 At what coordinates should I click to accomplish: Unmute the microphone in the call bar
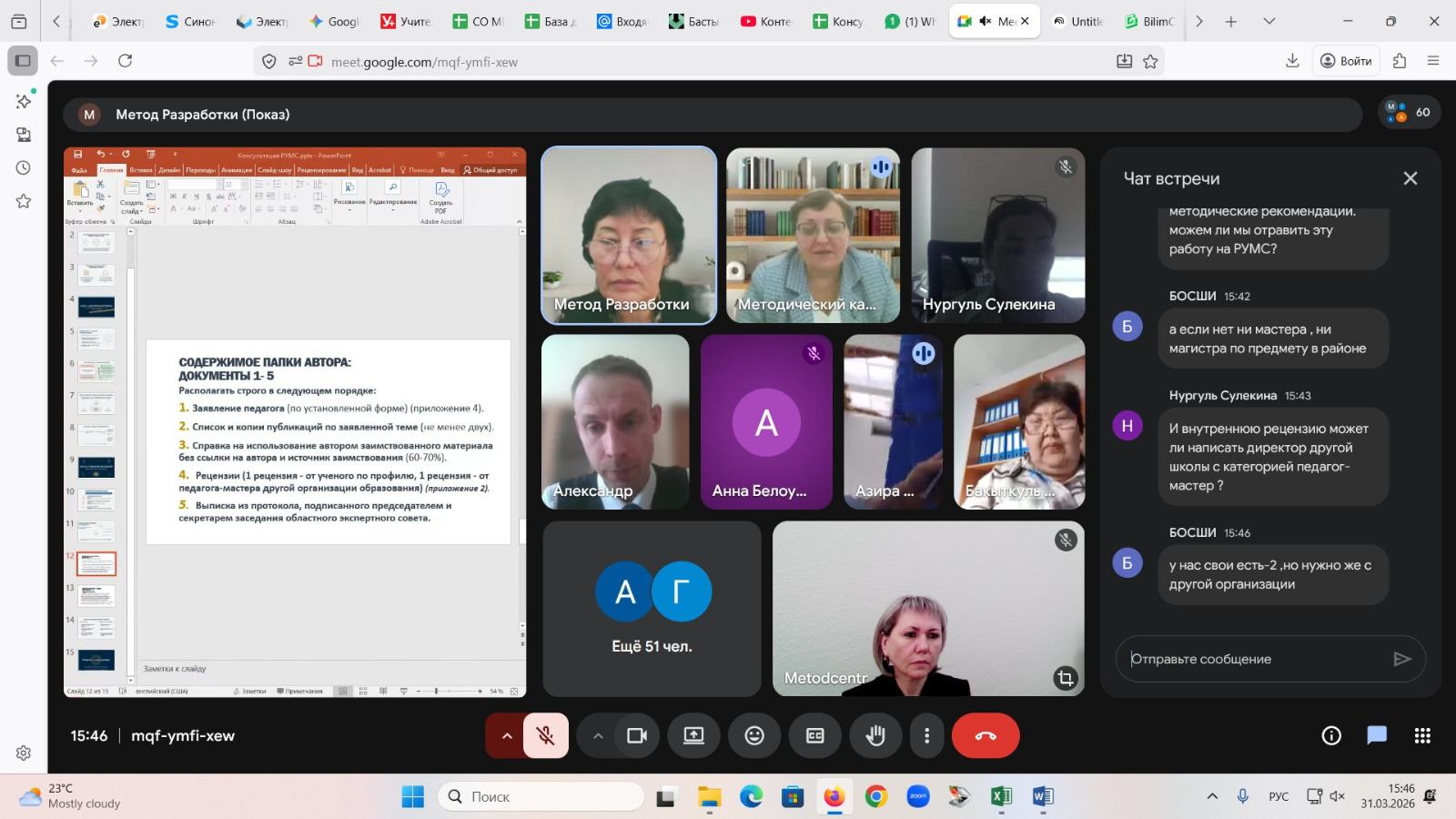coord(546,735)
